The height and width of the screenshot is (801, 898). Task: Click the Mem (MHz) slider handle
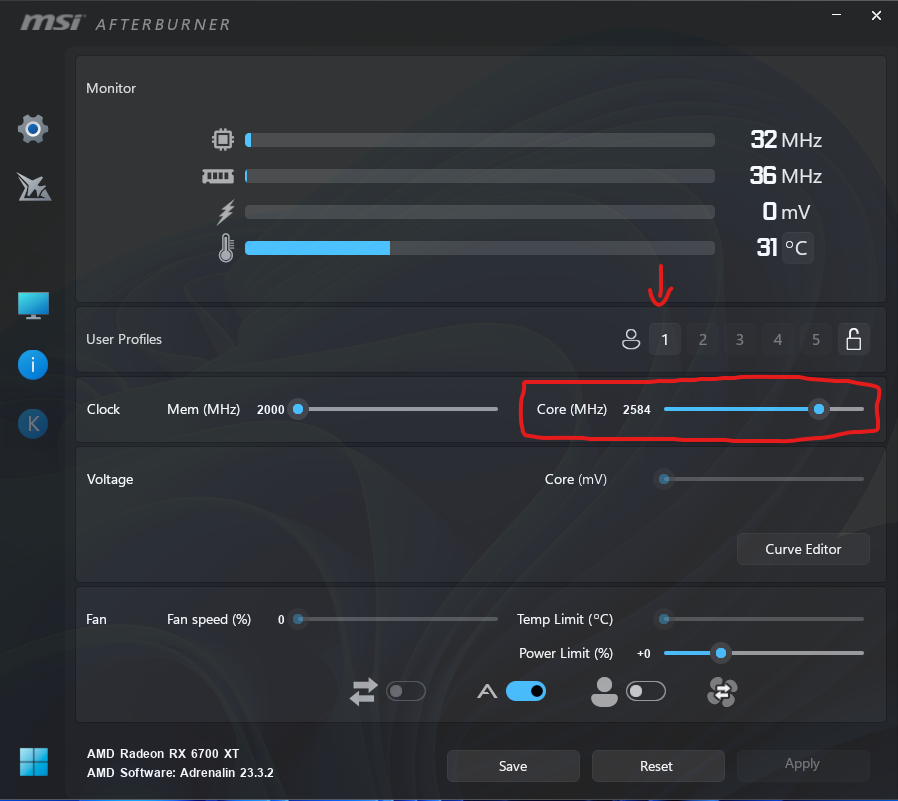(x=298, y=409)
